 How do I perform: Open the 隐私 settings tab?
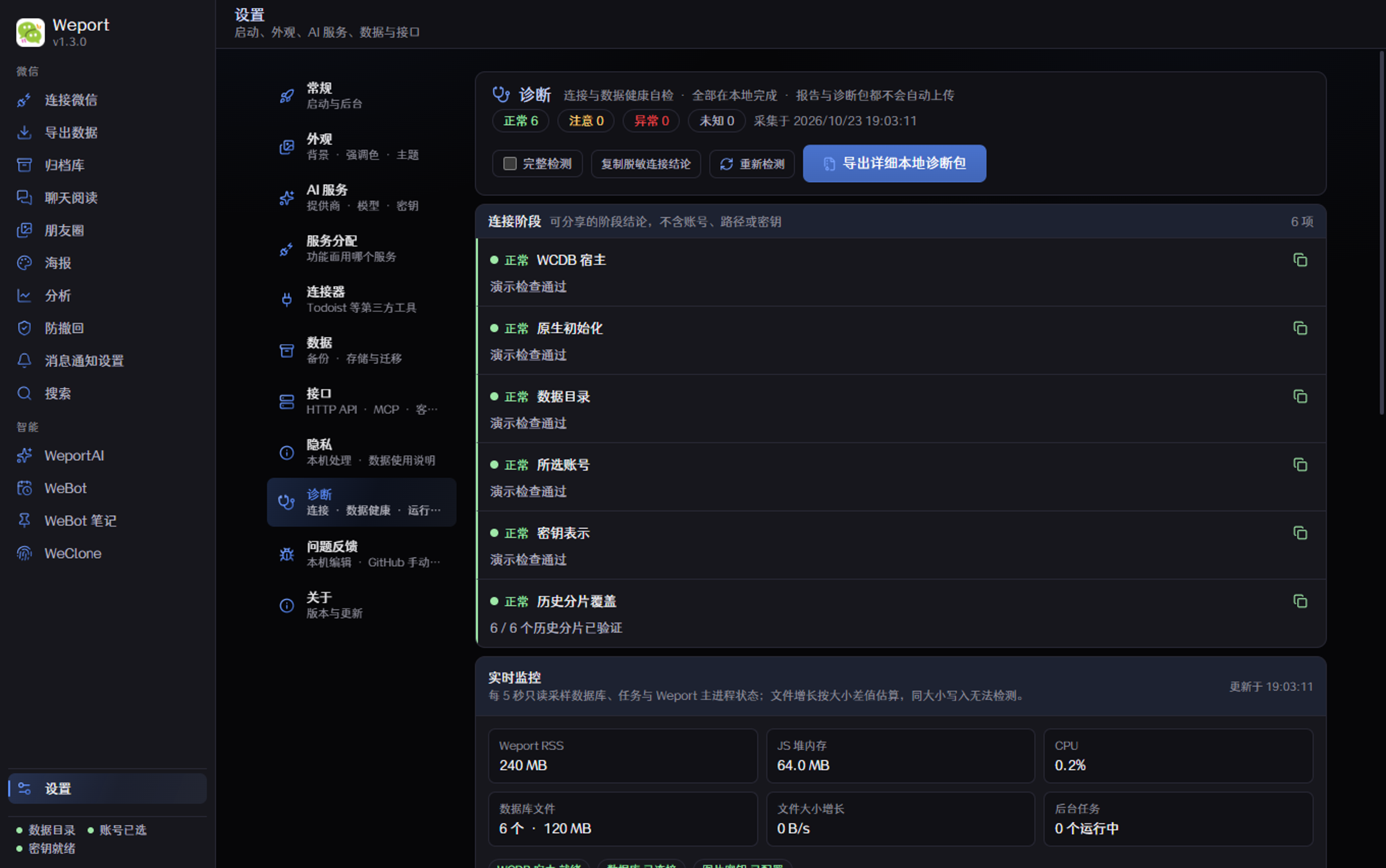point(362,452)
